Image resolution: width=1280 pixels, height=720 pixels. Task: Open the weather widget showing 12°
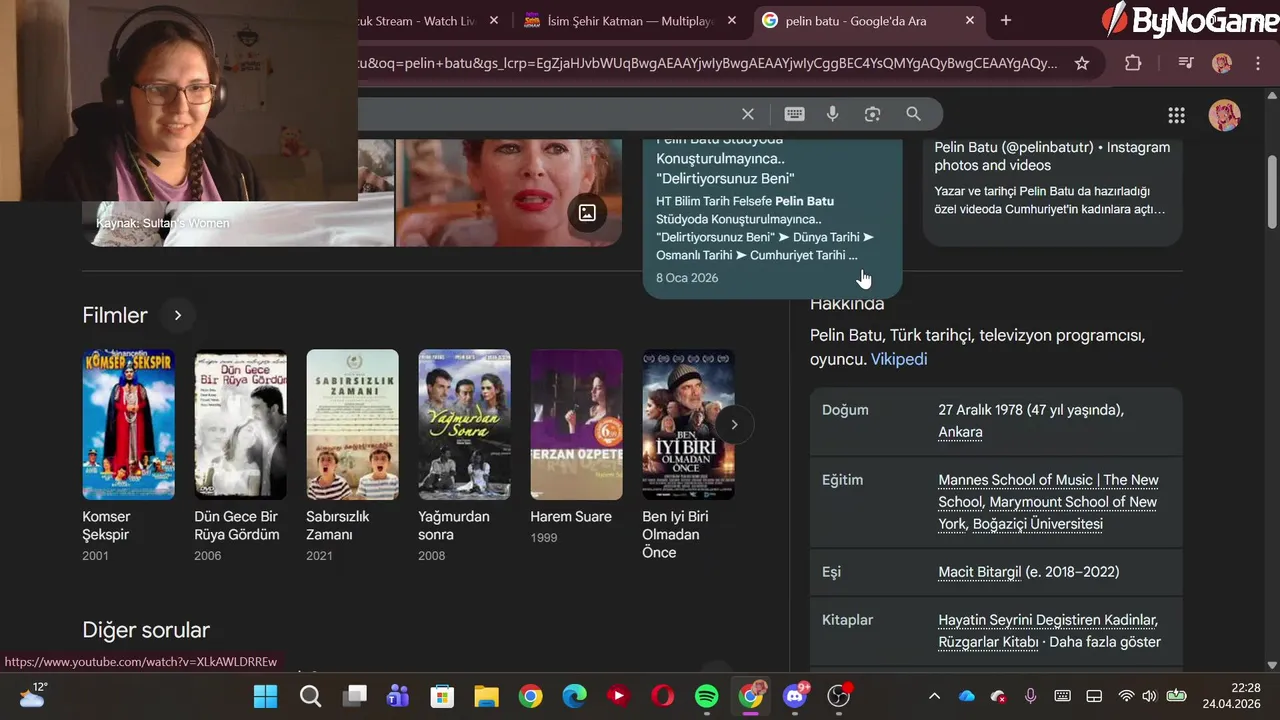click(x=32, y=695)
